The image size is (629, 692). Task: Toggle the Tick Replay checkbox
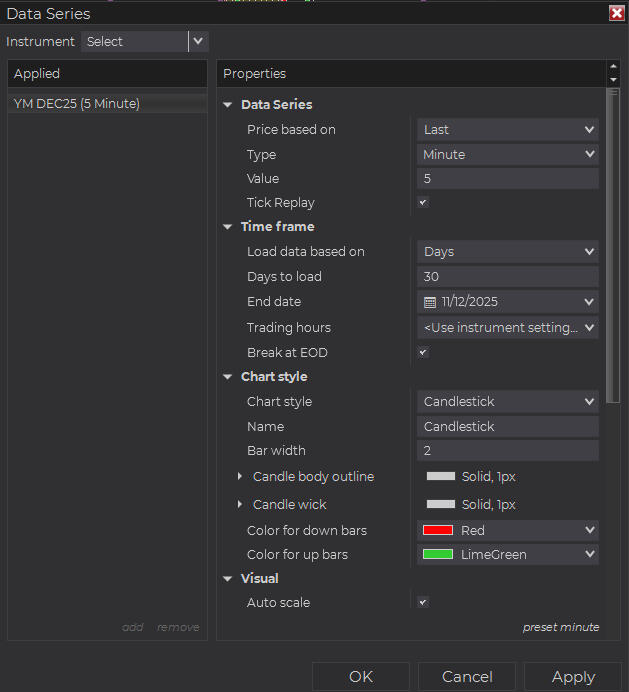[423, 203]
